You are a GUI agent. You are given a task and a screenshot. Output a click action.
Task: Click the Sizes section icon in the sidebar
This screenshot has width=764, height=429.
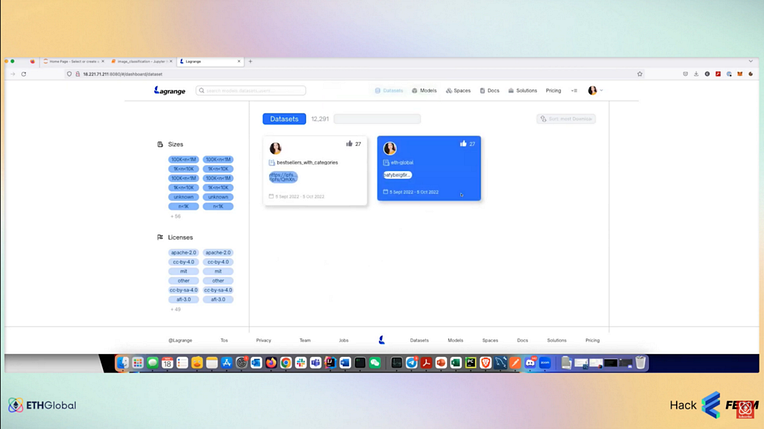click(160, 144)
